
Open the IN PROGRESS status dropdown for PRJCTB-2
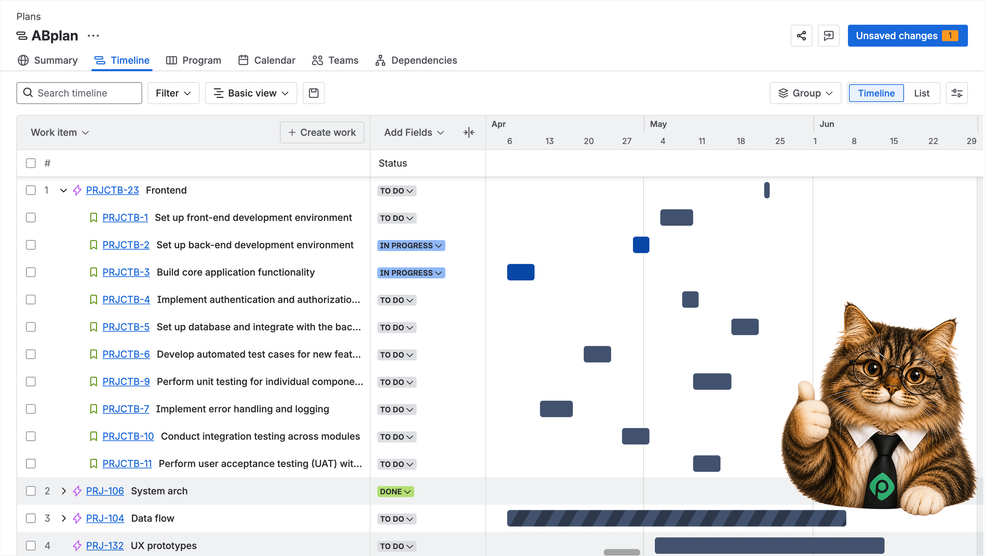tap(411, 246)
